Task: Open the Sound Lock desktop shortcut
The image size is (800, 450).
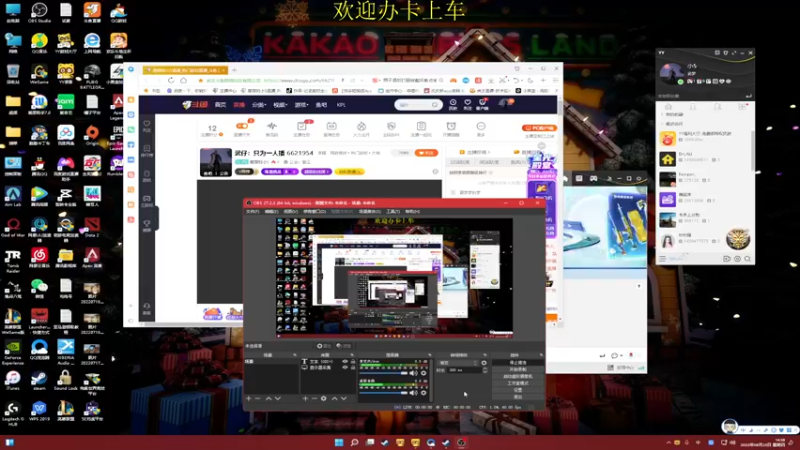Action: pos(65,380)
